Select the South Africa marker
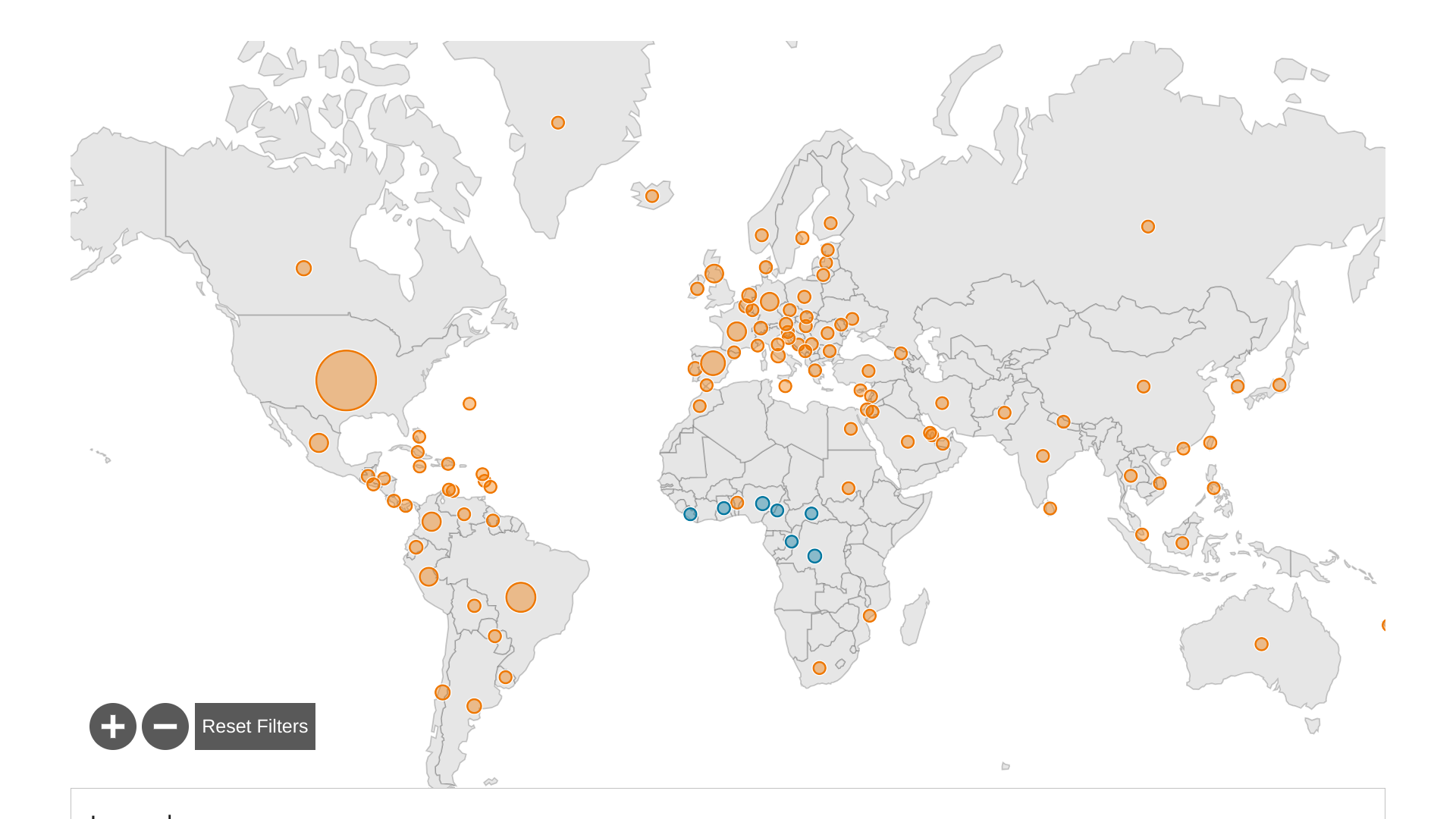This screenshot has width=1456, height=819. [x=819, y=668]
